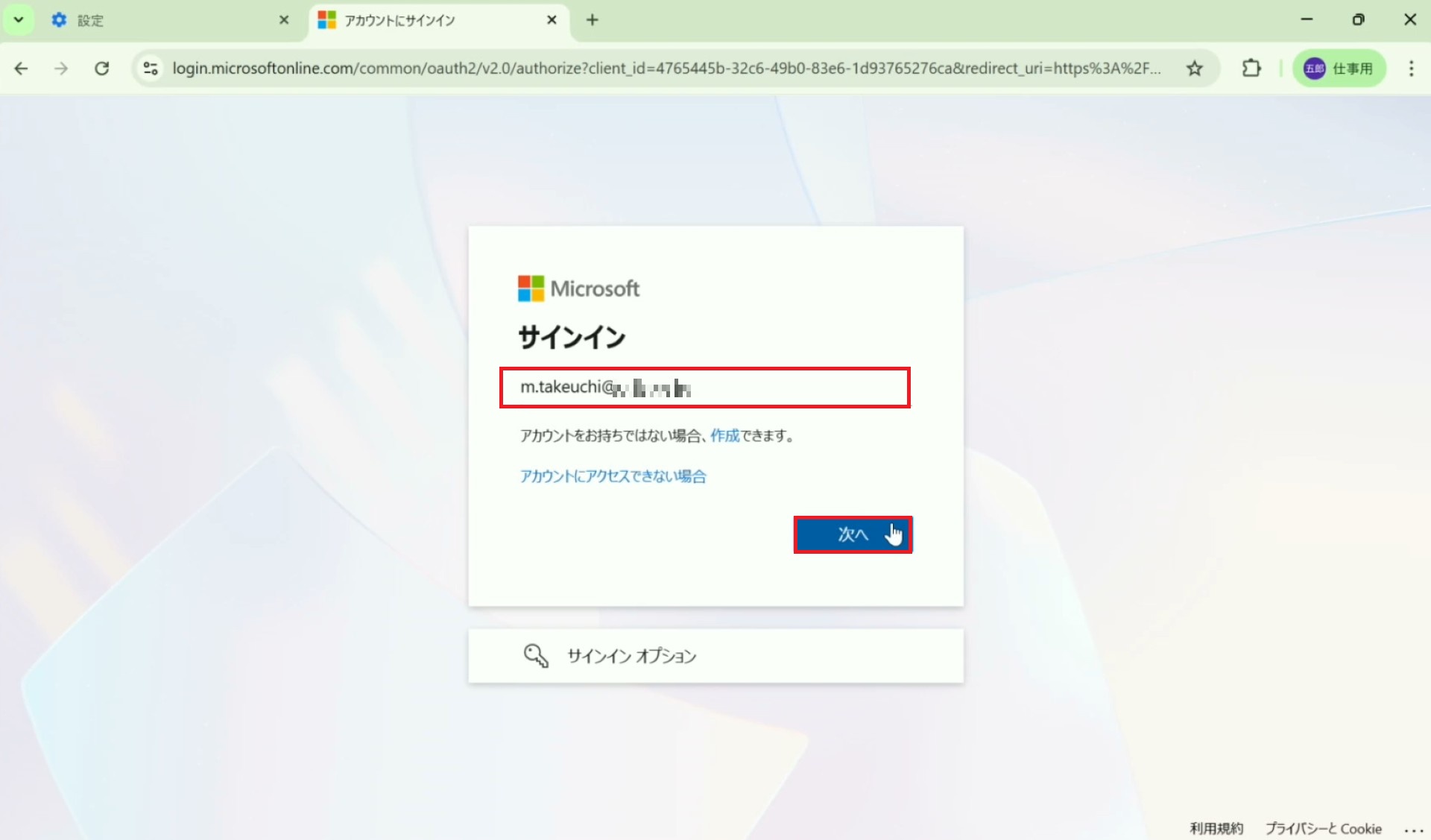Click the 作成 account creation link
This screenshot has height=840, width=1431.
pos(724,436)
